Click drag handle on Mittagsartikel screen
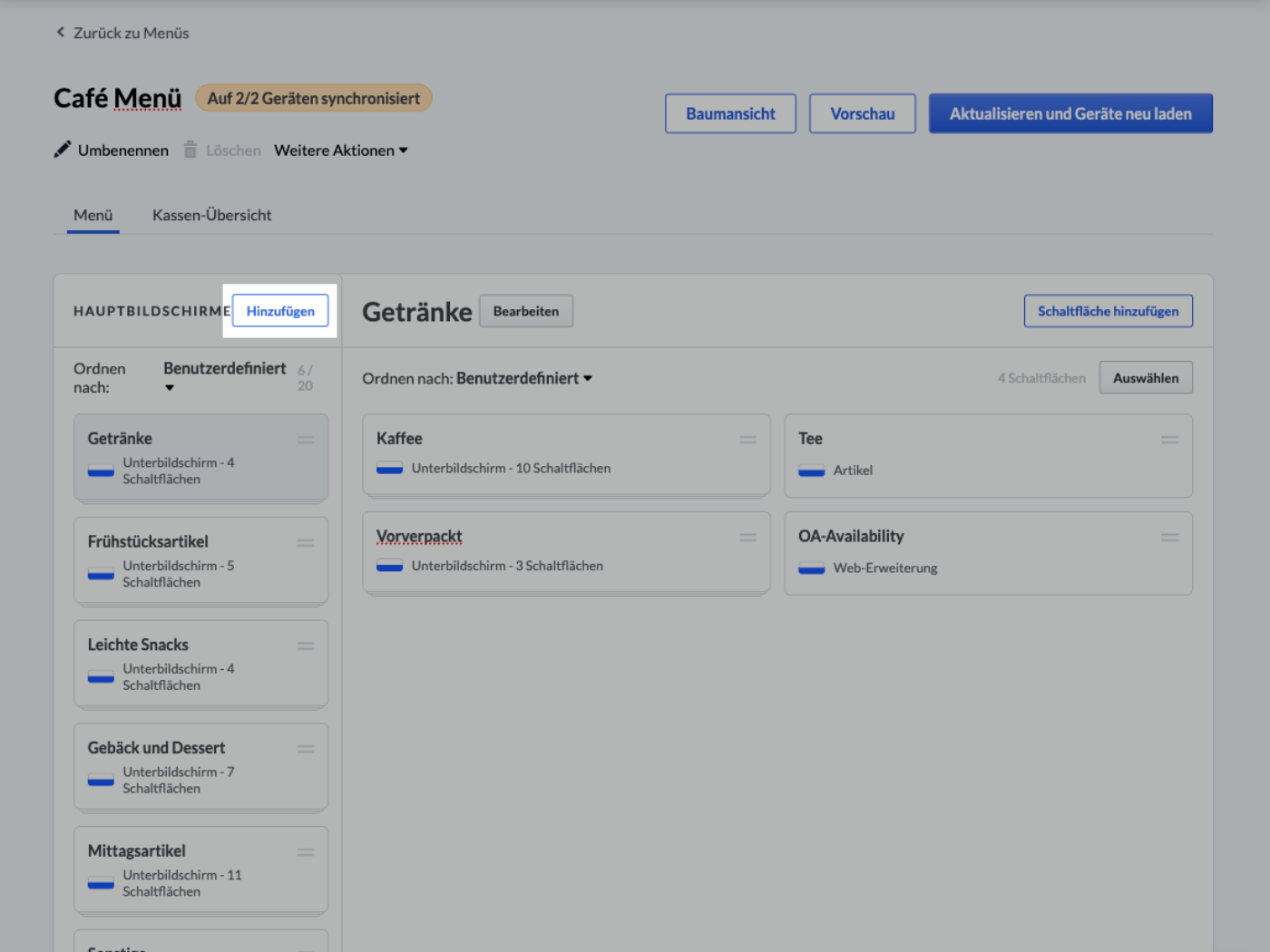Viewport: 1270px width, 952px height. [x=306, y=851]
